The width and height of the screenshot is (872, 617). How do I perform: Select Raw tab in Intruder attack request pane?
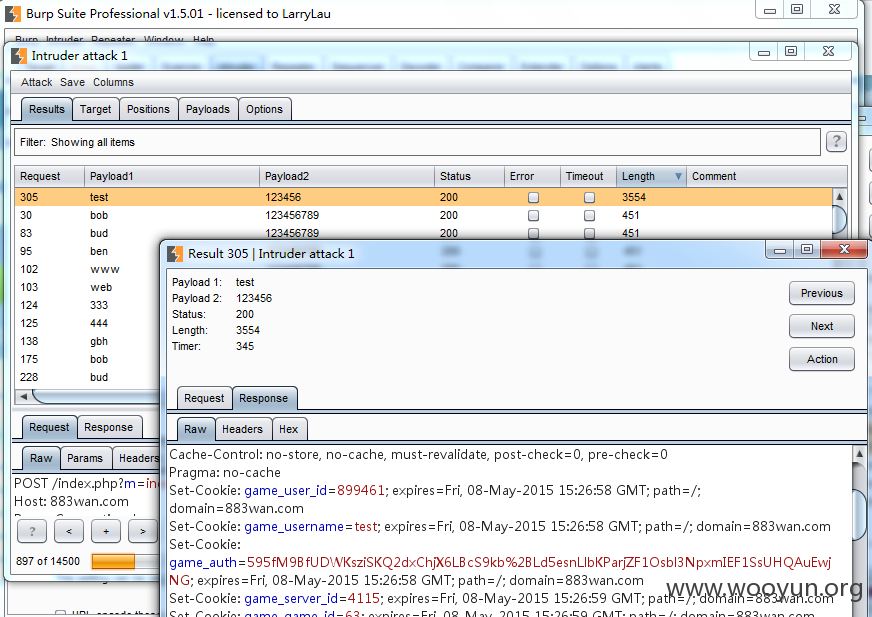(41, 458)
